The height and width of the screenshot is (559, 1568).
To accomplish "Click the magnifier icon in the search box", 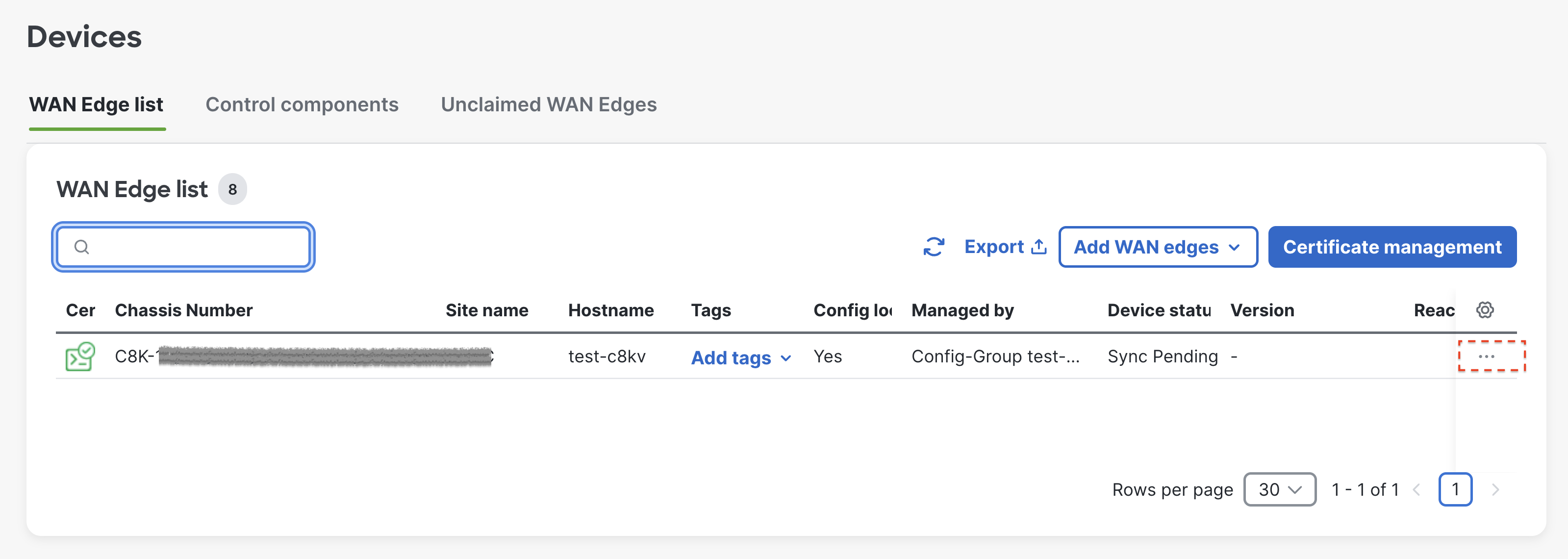I will [82, 247].
